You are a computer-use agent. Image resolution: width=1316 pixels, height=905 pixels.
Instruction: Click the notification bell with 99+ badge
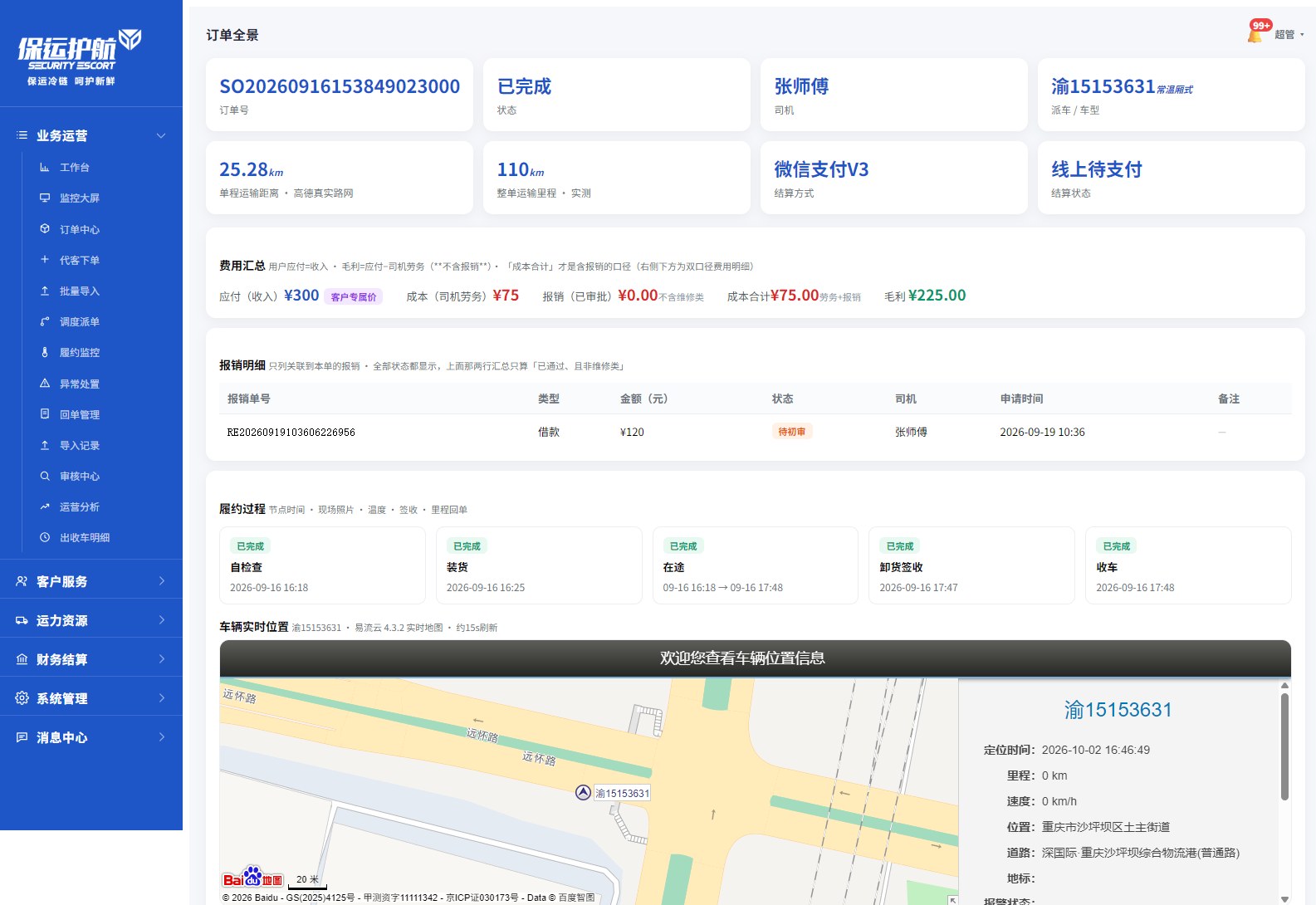1256,32
